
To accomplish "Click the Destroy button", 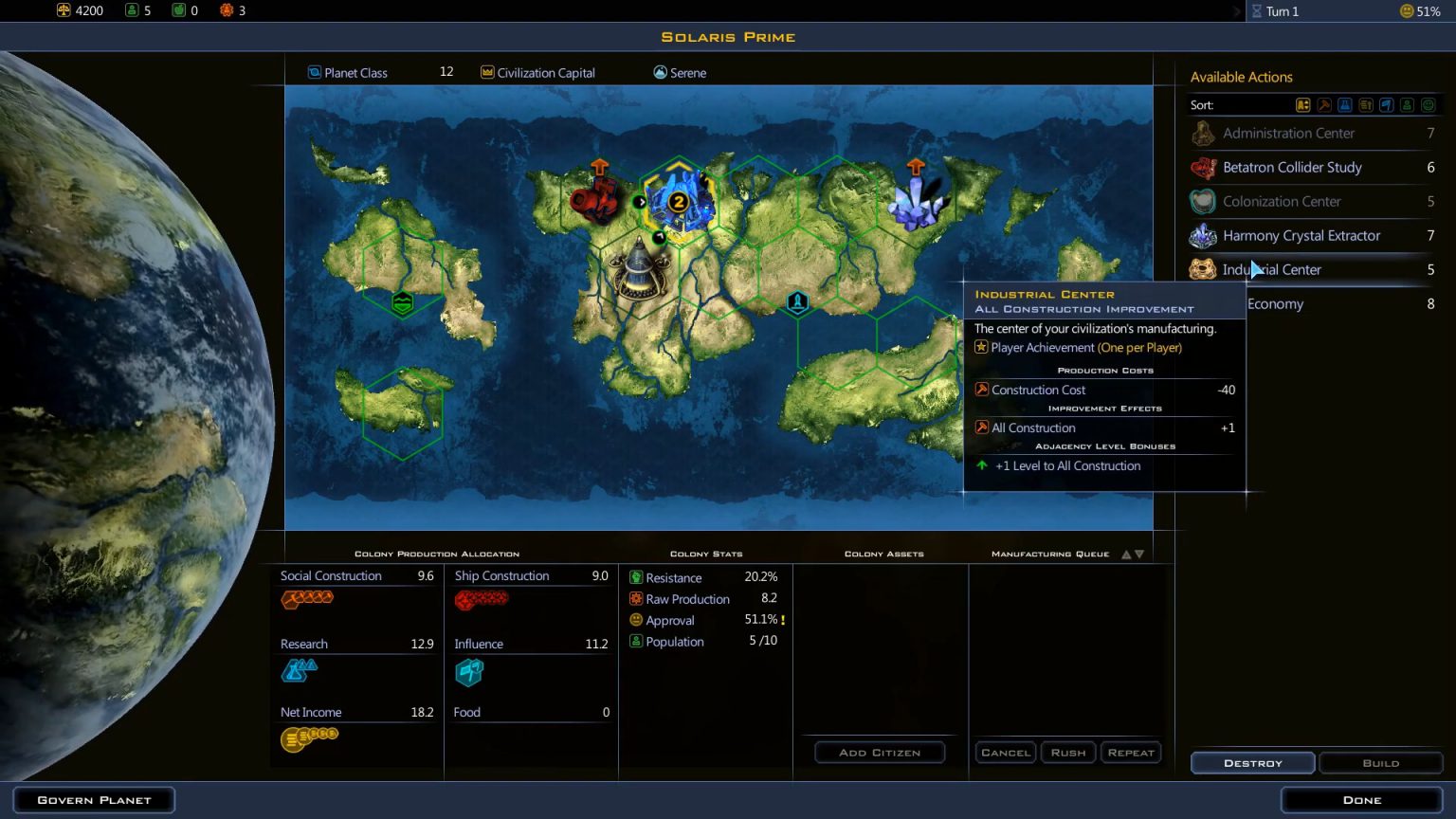I will pos(1253,763).
